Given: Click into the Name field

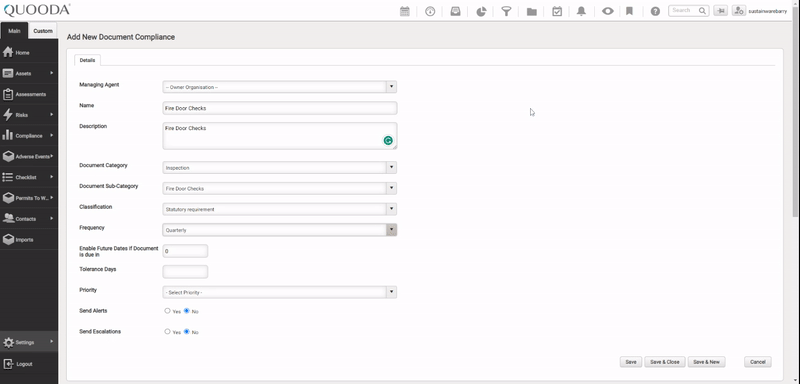Looking at the screenshot, I should click(280, 108).
